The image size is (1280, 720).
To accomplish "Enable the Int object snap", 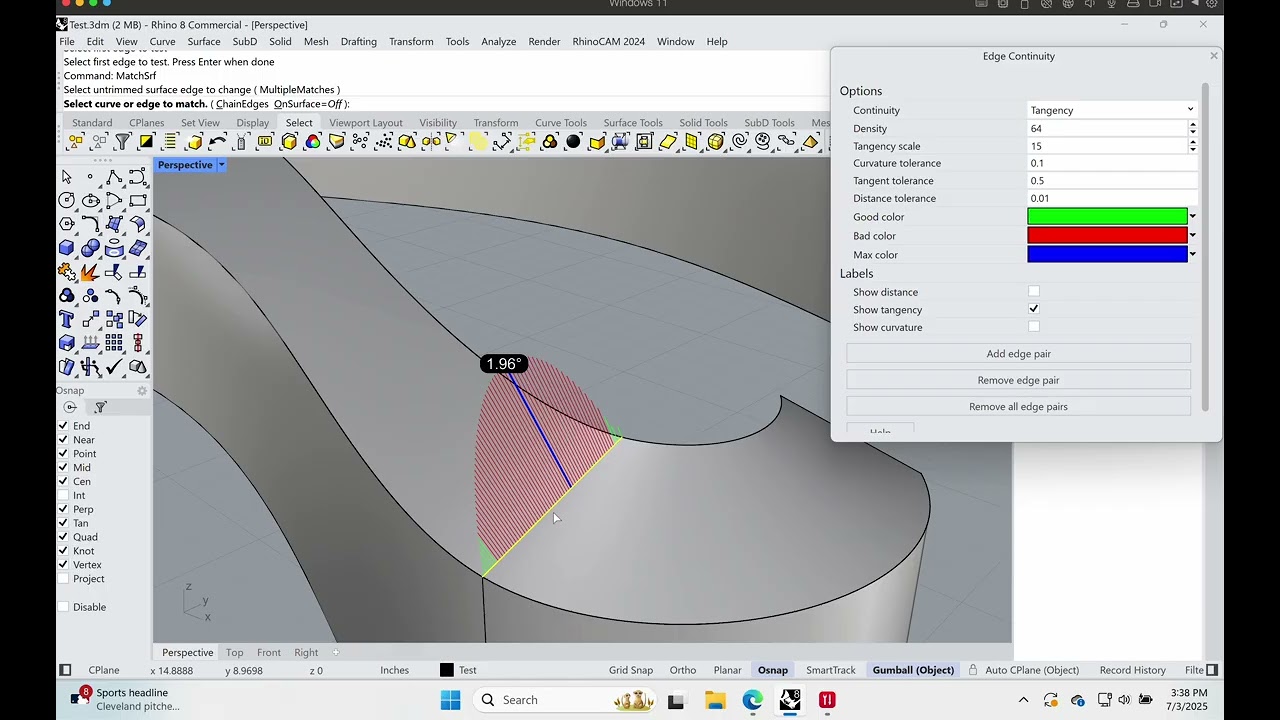I will pos(64,495).
